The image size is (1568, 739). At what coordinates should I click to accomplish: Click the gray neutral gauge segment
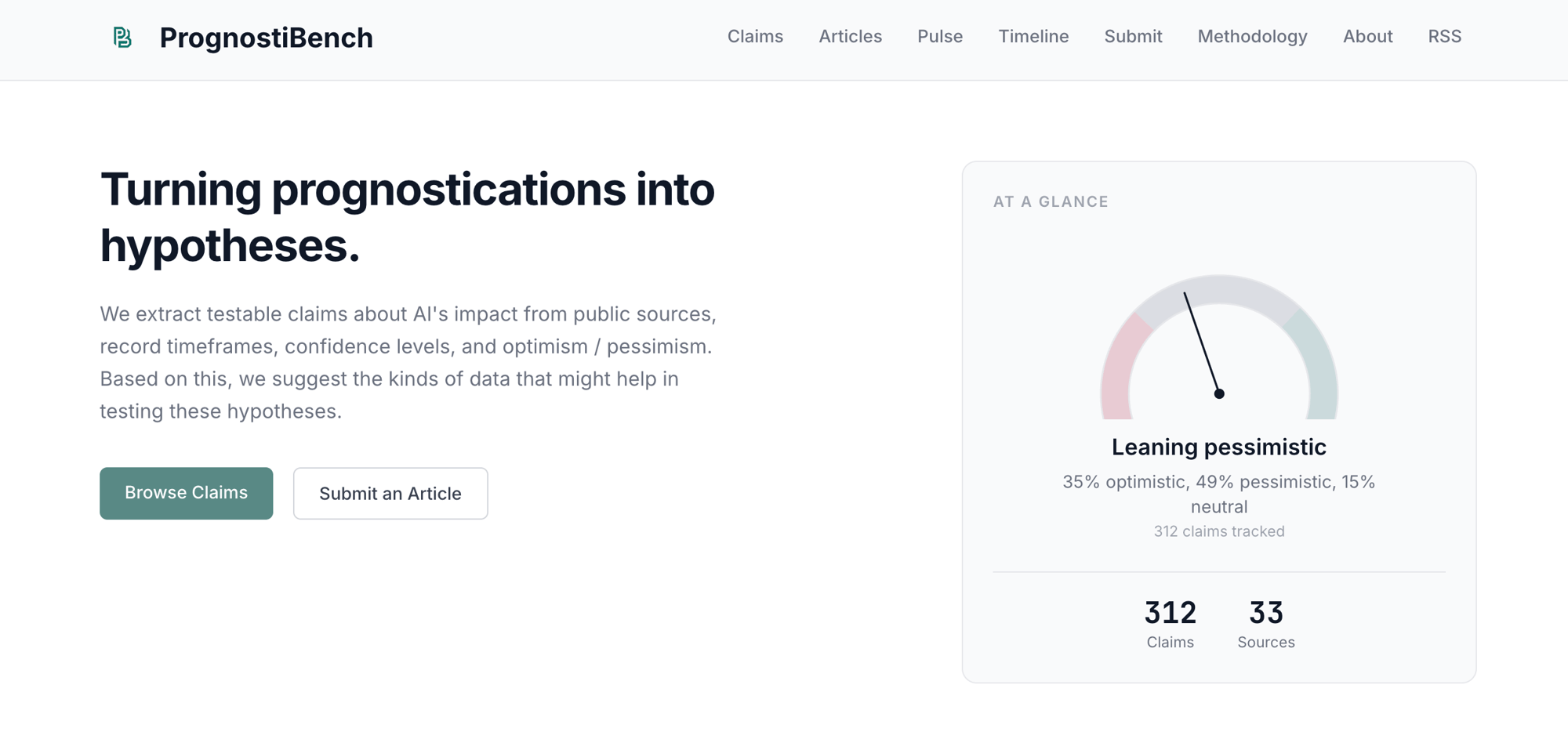[1219, 290]
